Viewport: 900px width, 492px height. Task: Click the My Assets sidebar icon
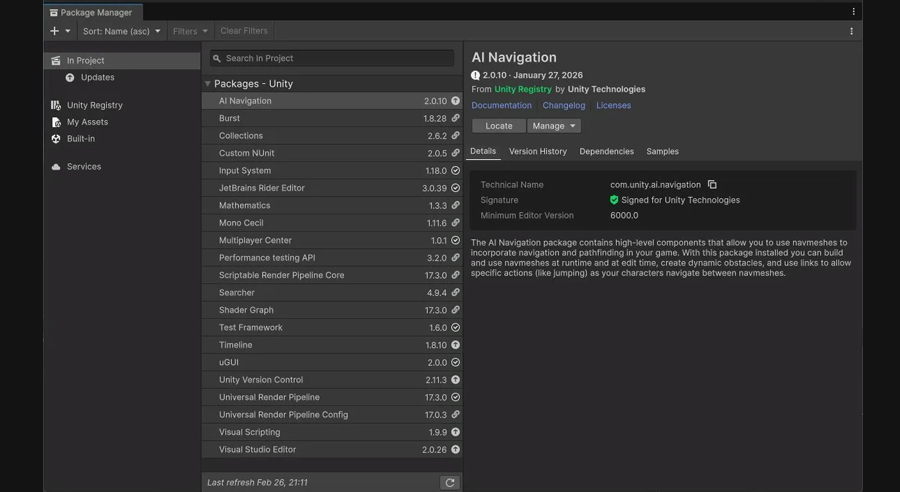point(56,122)
